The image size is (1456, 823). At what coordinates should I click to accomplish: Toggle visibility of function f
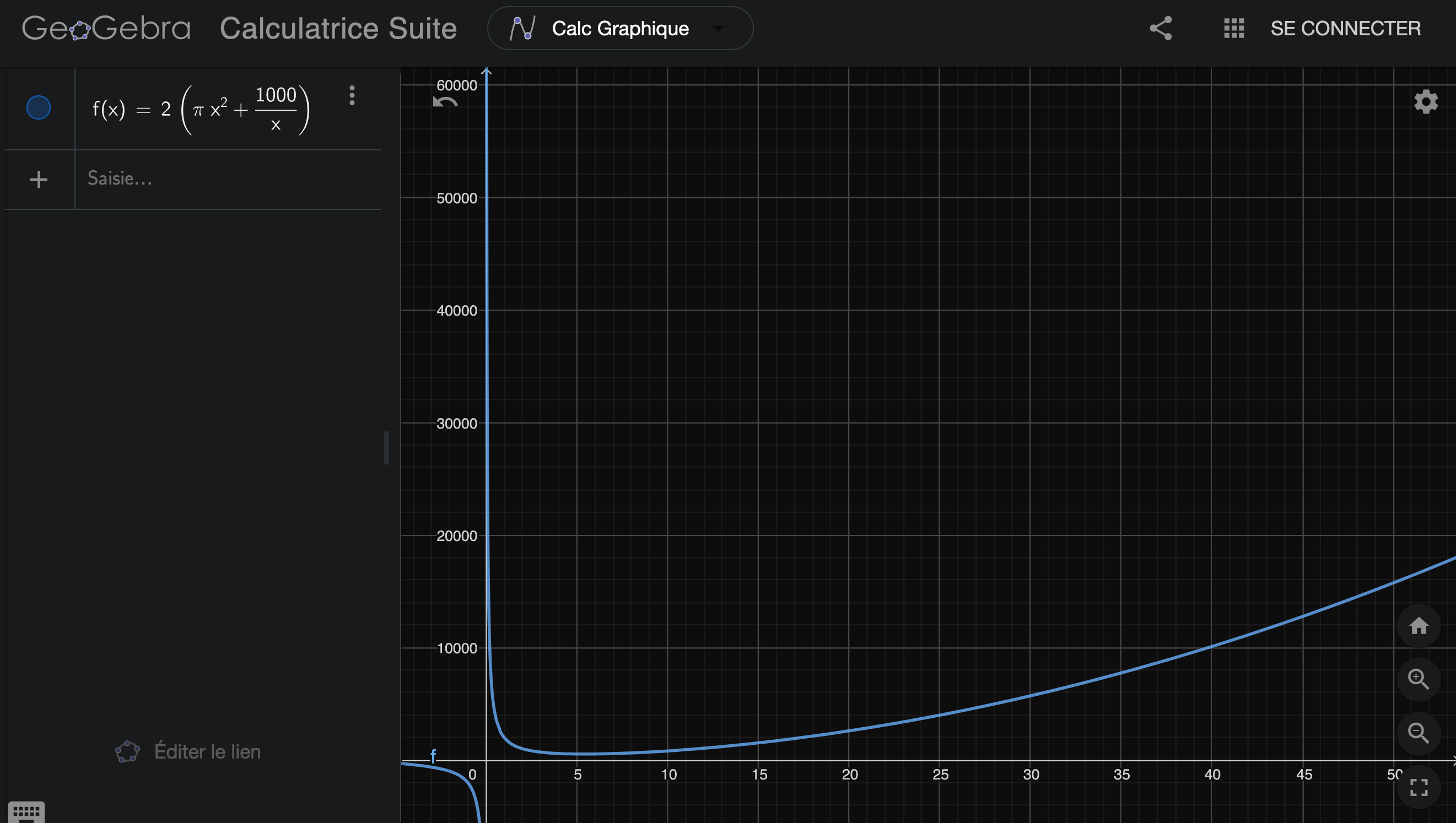pos(39,107)
